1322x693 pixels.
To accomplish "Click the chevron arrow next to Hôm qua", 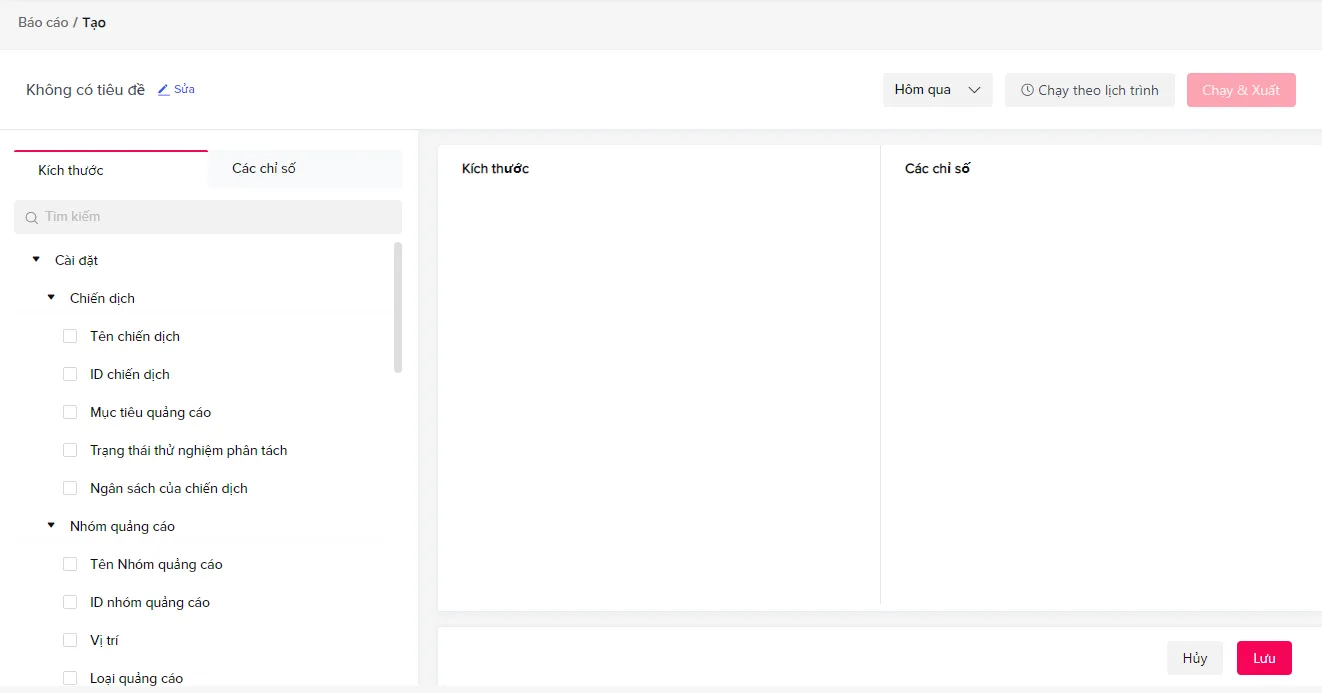I will point(975,90).
